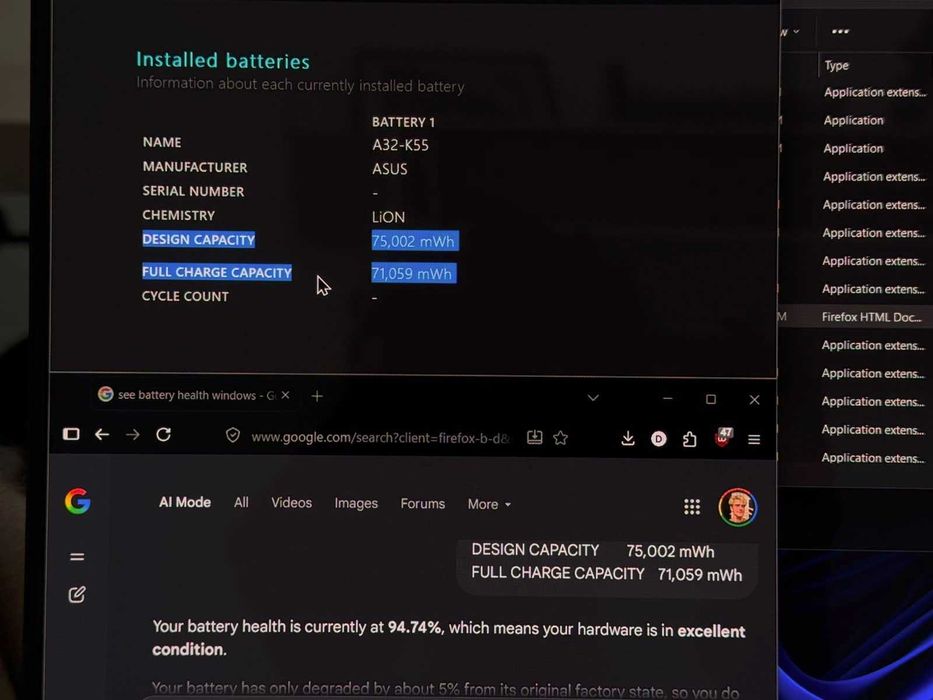Click the 'excellent condition' bold text
Screen dimensions: 933x700
point(449,640)
